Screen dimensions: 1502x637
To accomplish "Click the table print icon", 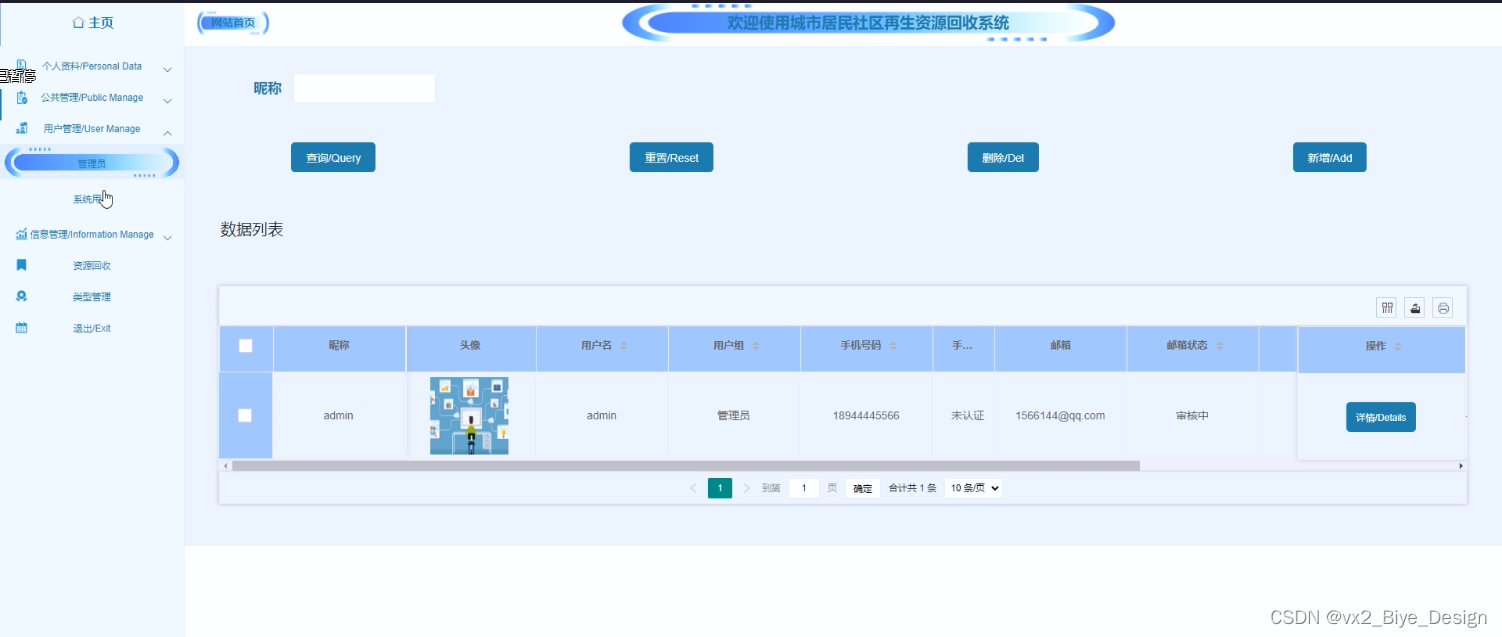I will tap(1443, 308).
